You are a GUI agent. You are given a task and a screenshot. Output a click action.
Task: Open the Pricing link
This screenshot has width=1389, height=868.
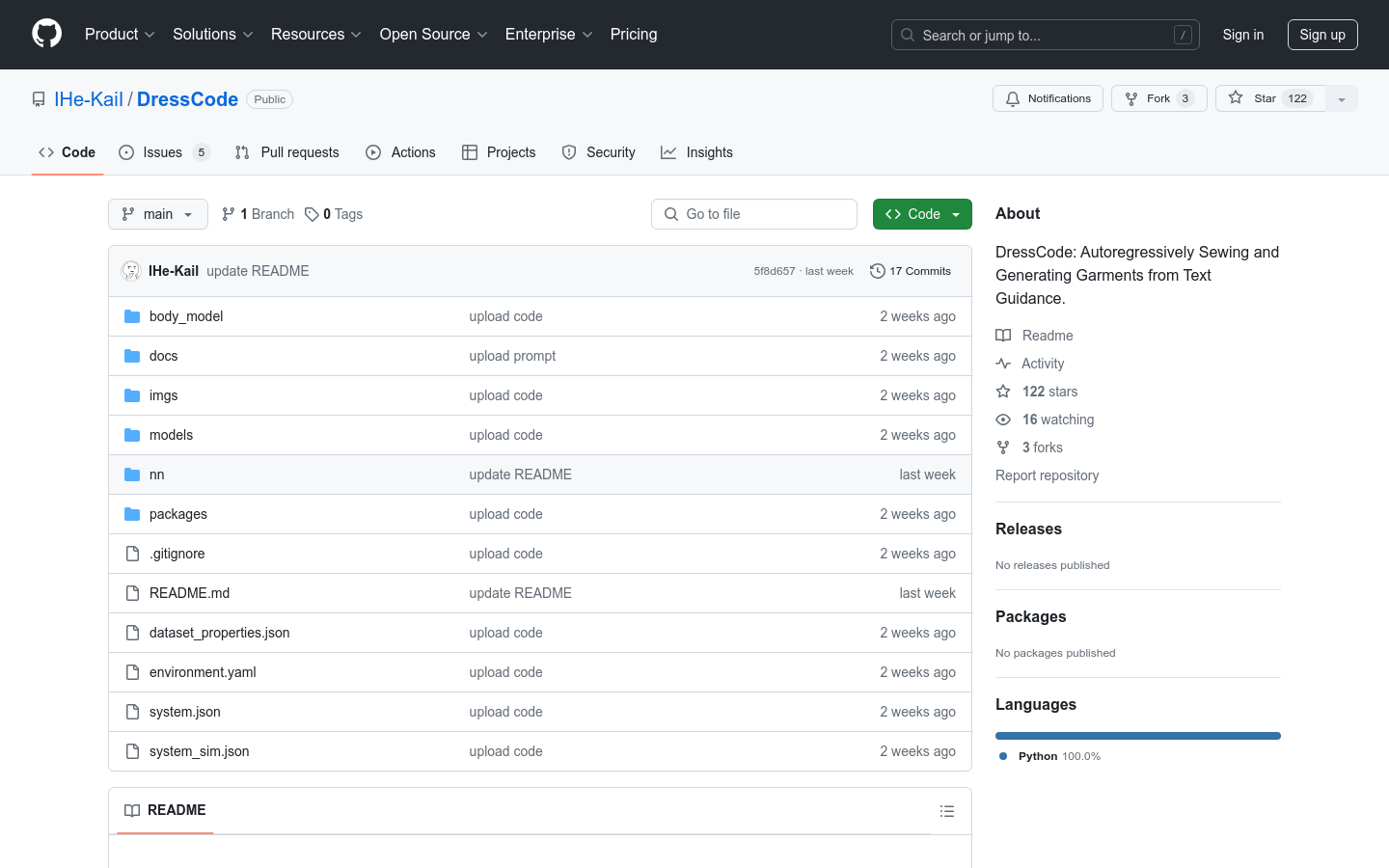pos(634,35)
